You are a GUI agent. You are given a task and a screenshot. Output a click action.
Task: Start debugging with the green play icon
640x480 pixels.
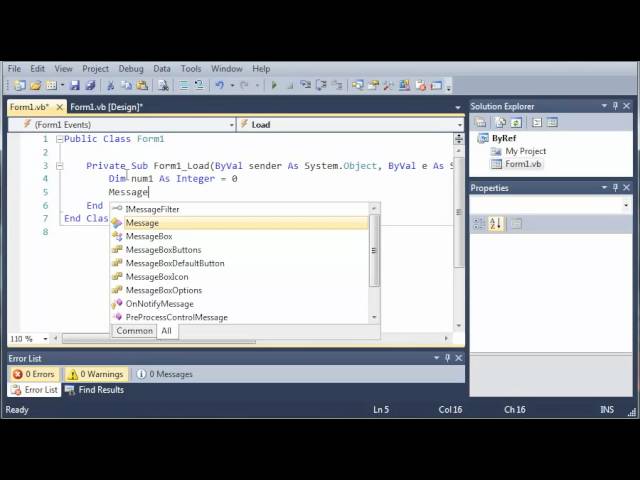274,85
